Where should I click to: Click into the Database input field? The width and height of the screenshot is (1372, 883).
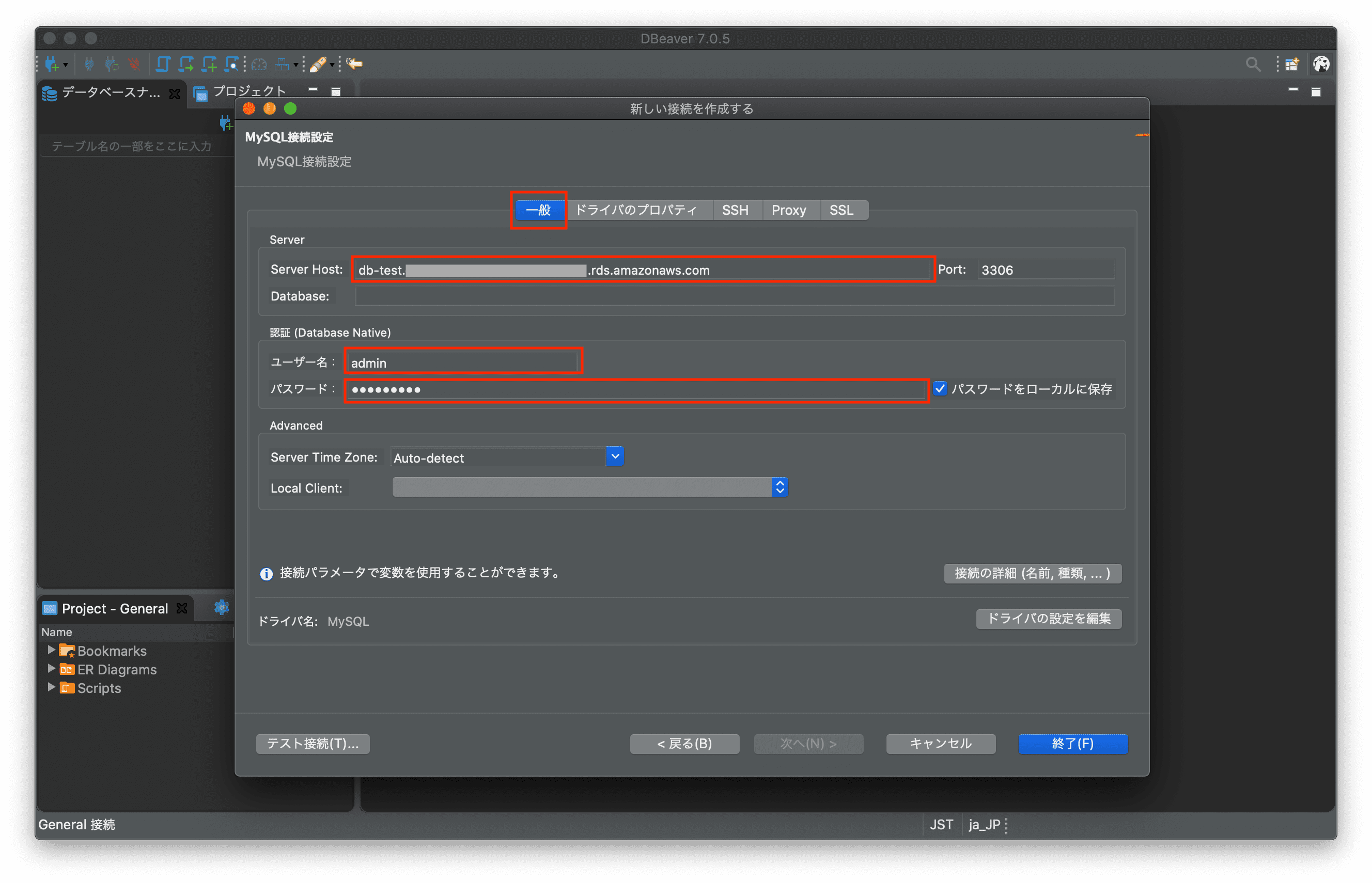pos(734,296)
